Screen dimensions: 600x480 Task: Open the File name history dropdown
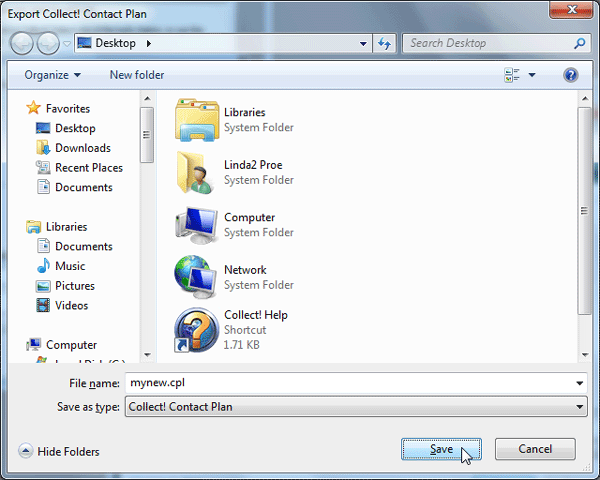point(579,383)
